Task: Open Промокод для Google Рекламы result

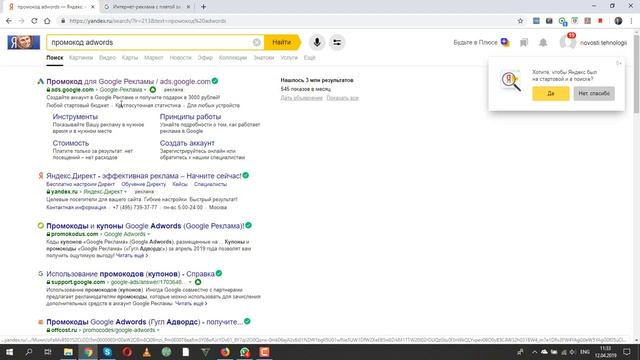Action: pyautogui.click(x=129, y=81)
